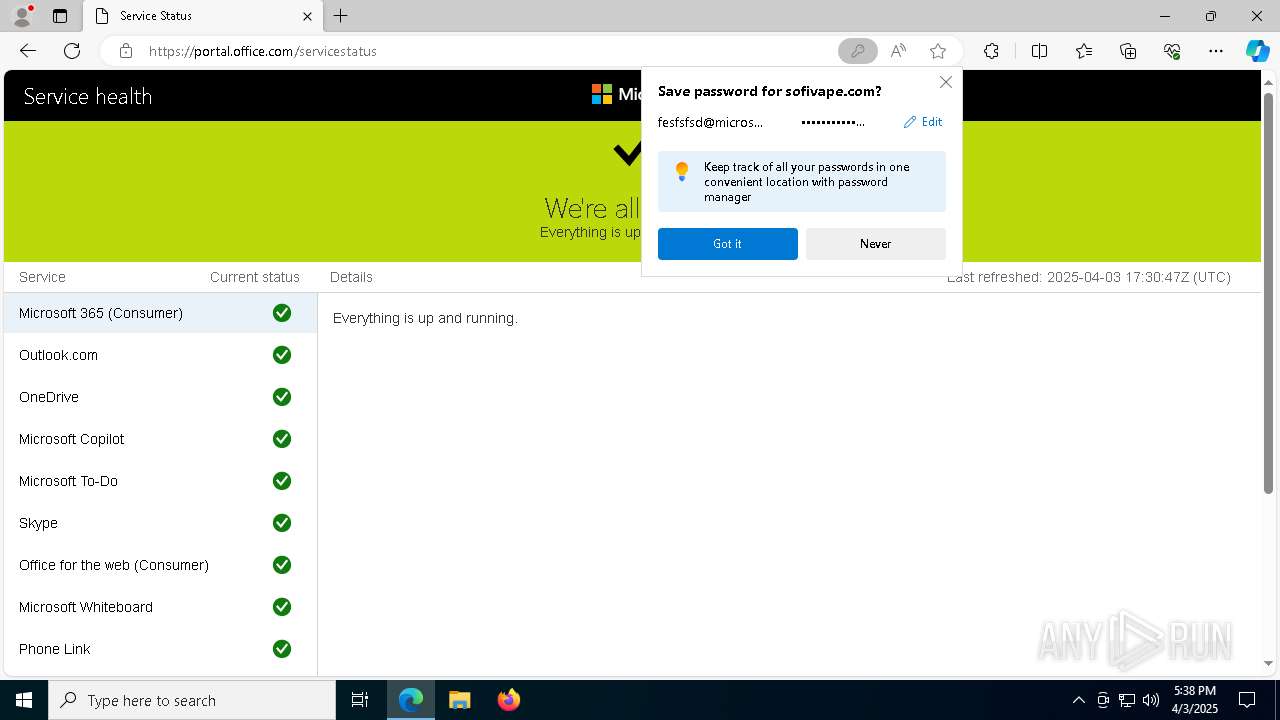Image resolution: width=1280 pixels, height=720 pixels.
Task: Click the Current status column header
Action: pos(255,277)
